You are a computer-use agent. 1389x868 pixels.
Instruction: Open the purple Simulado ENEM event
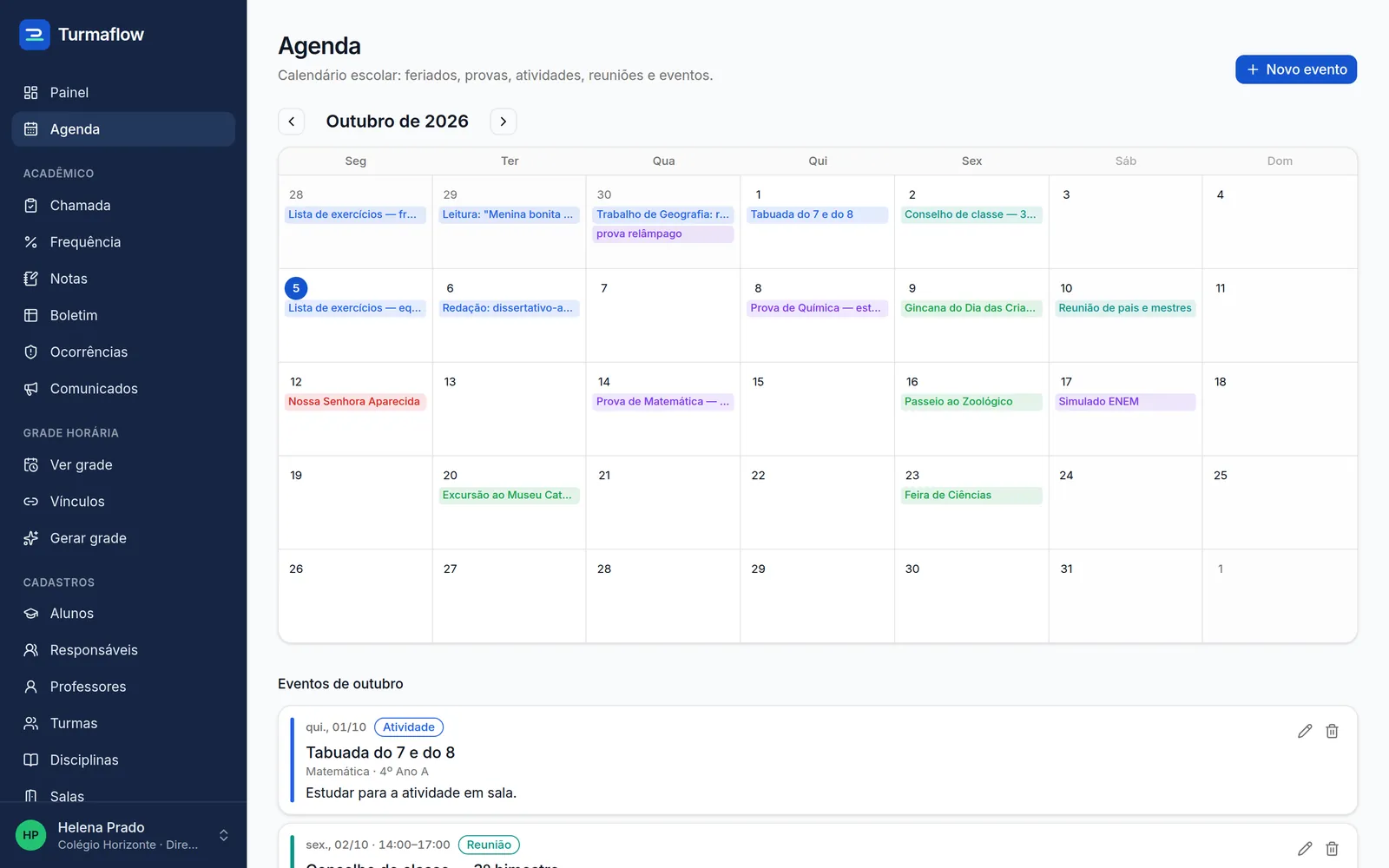tap(1125, 402)
